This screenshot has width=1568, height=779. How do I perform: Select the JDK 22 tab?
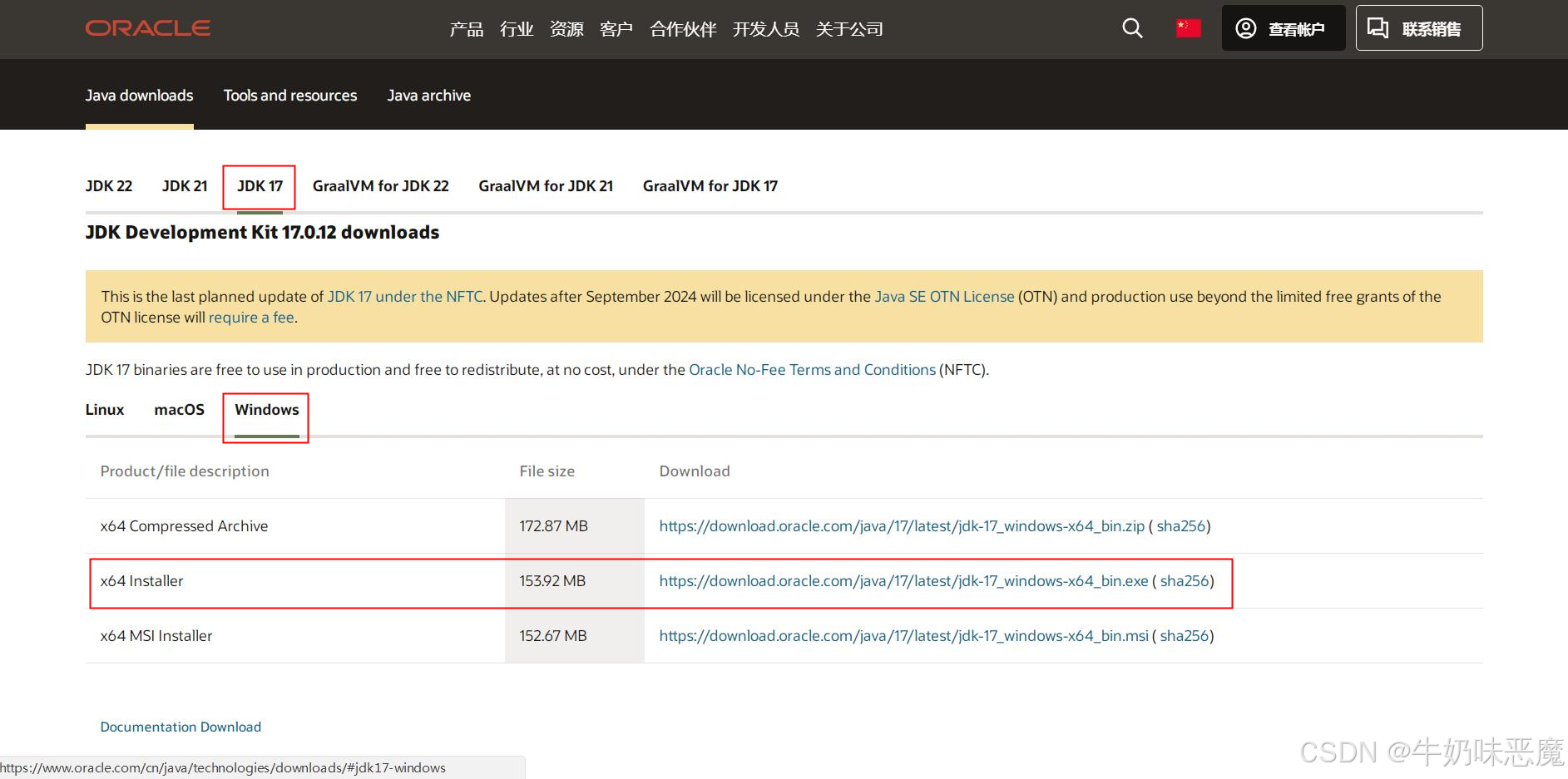click(109, 186)
